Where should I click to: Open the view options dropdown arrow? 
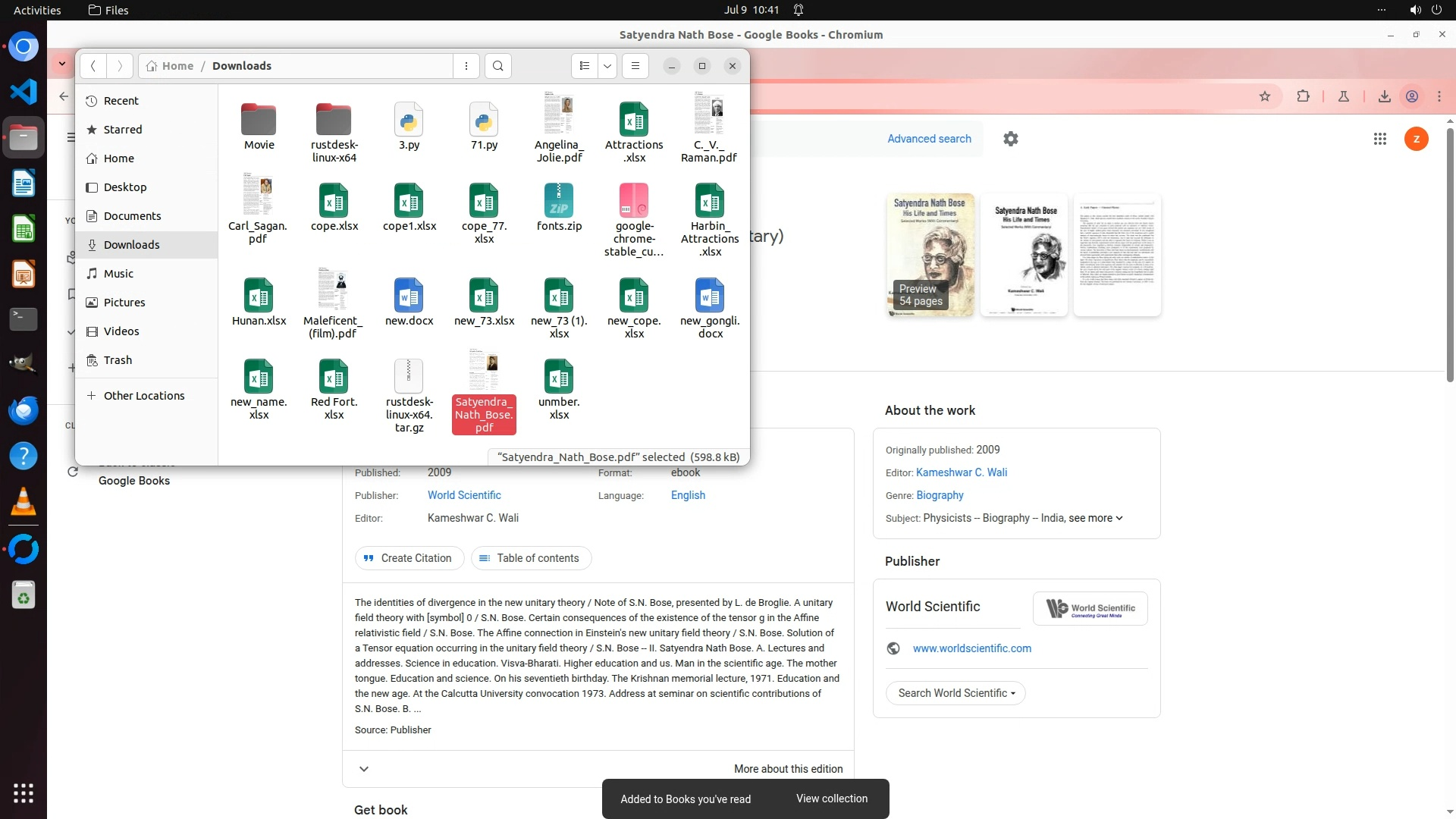(607, 66)
